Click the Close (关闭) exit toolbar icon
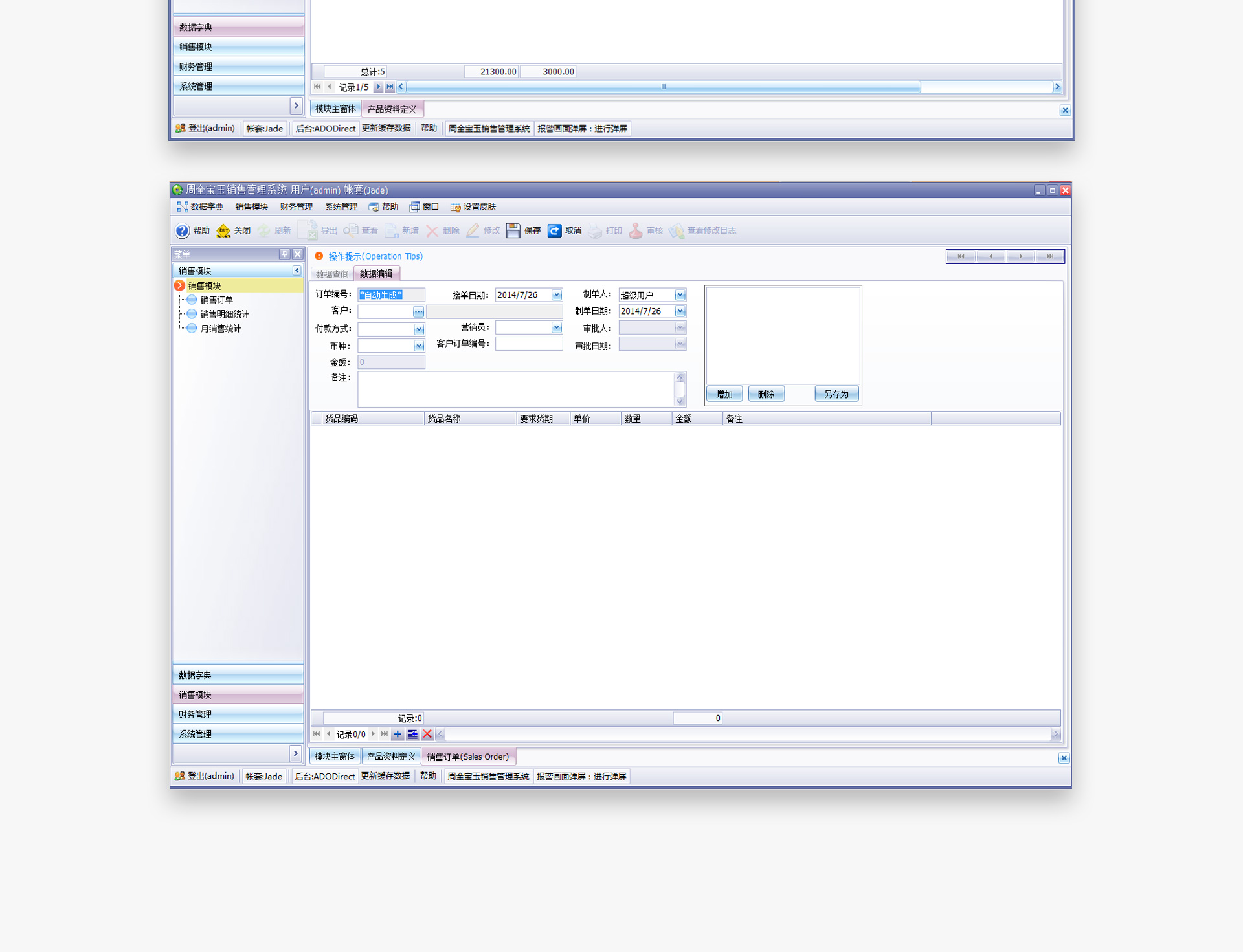1243x952 pixels. point(223,230)
